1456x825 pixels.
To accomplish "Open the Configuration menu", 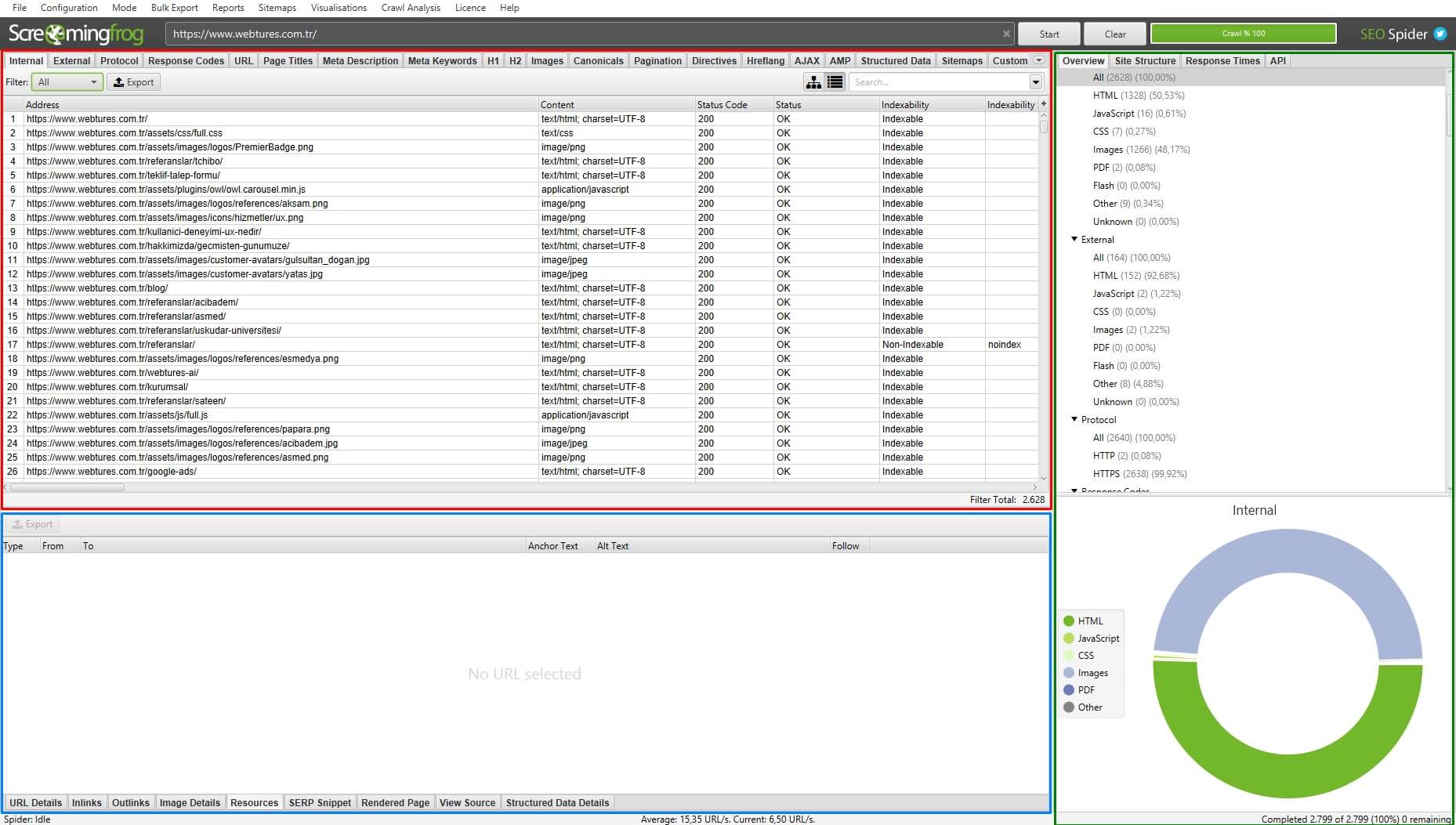I will tap(69, 8).
